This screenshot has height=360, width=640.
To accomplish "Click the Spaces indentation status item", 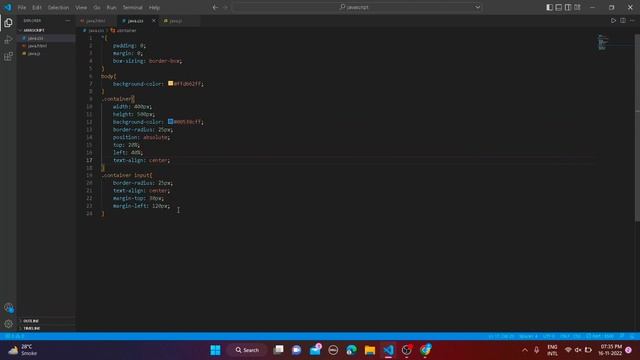I will [528, 336].
